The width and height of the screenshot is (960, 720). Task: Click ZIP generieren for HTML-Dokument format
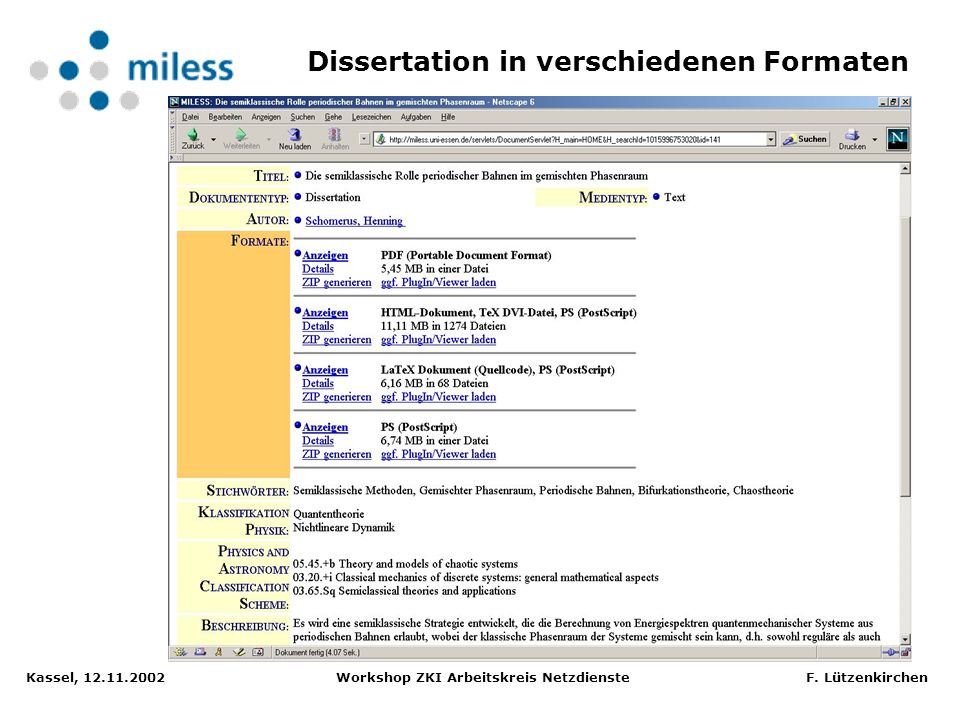click(337, 340)
